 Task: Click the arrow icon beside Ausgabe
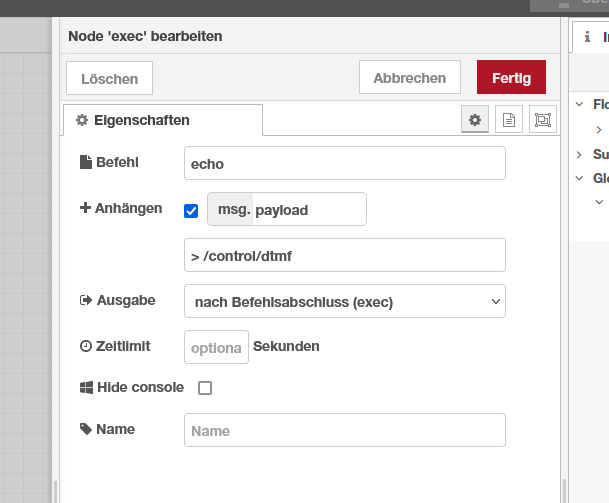click(x=85, y=300)
